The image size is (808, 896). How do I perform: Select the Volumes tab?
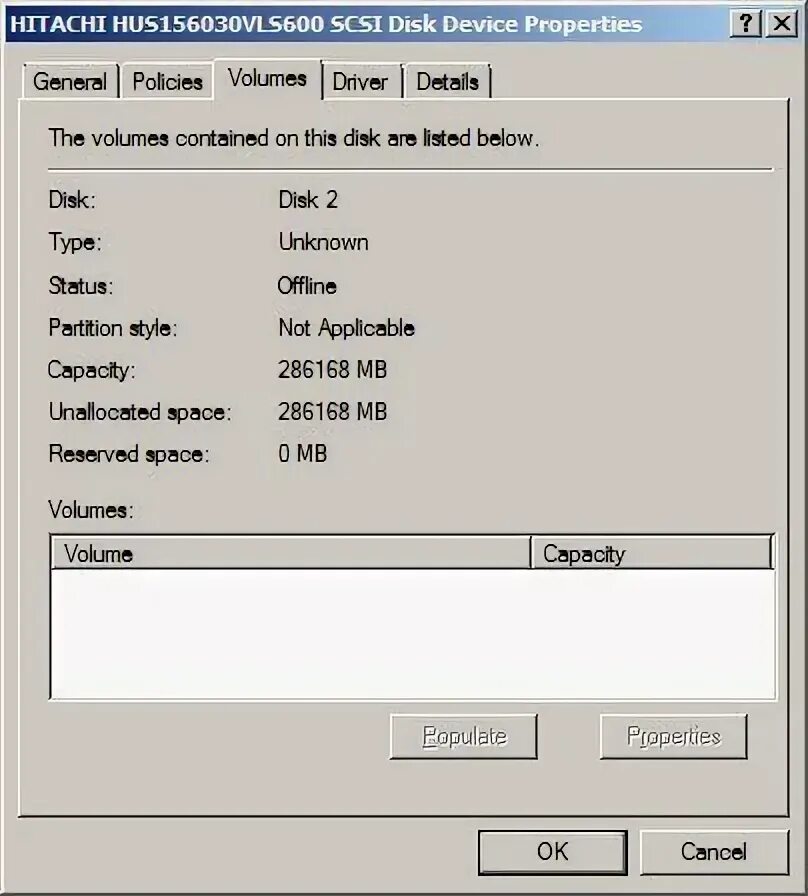[267, 78]
